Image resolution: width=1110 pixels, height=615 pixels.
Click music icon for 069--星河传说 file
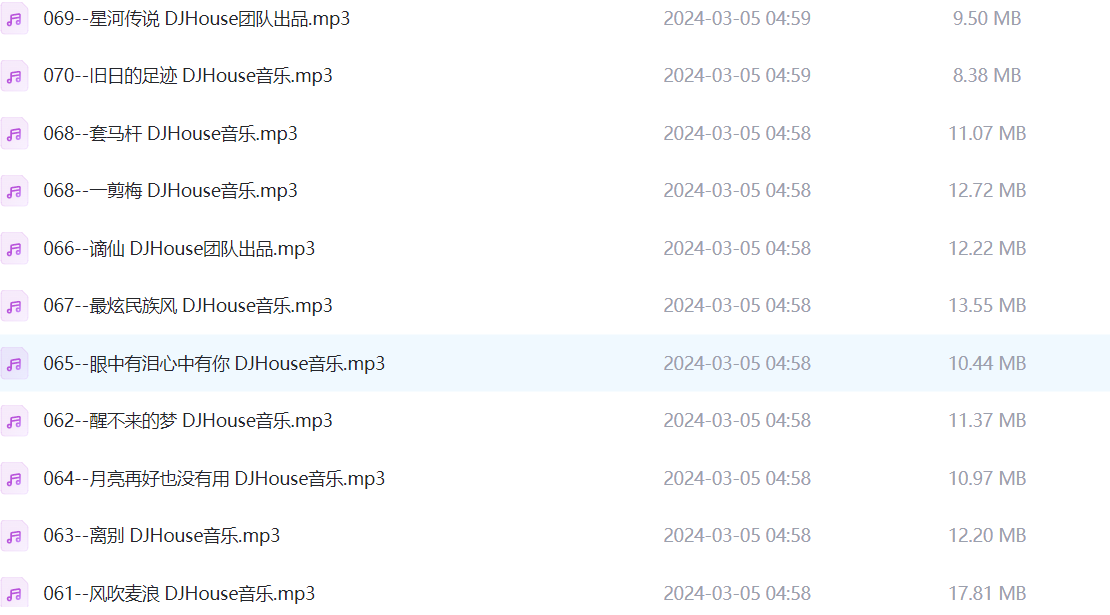[x=14, y=19]
